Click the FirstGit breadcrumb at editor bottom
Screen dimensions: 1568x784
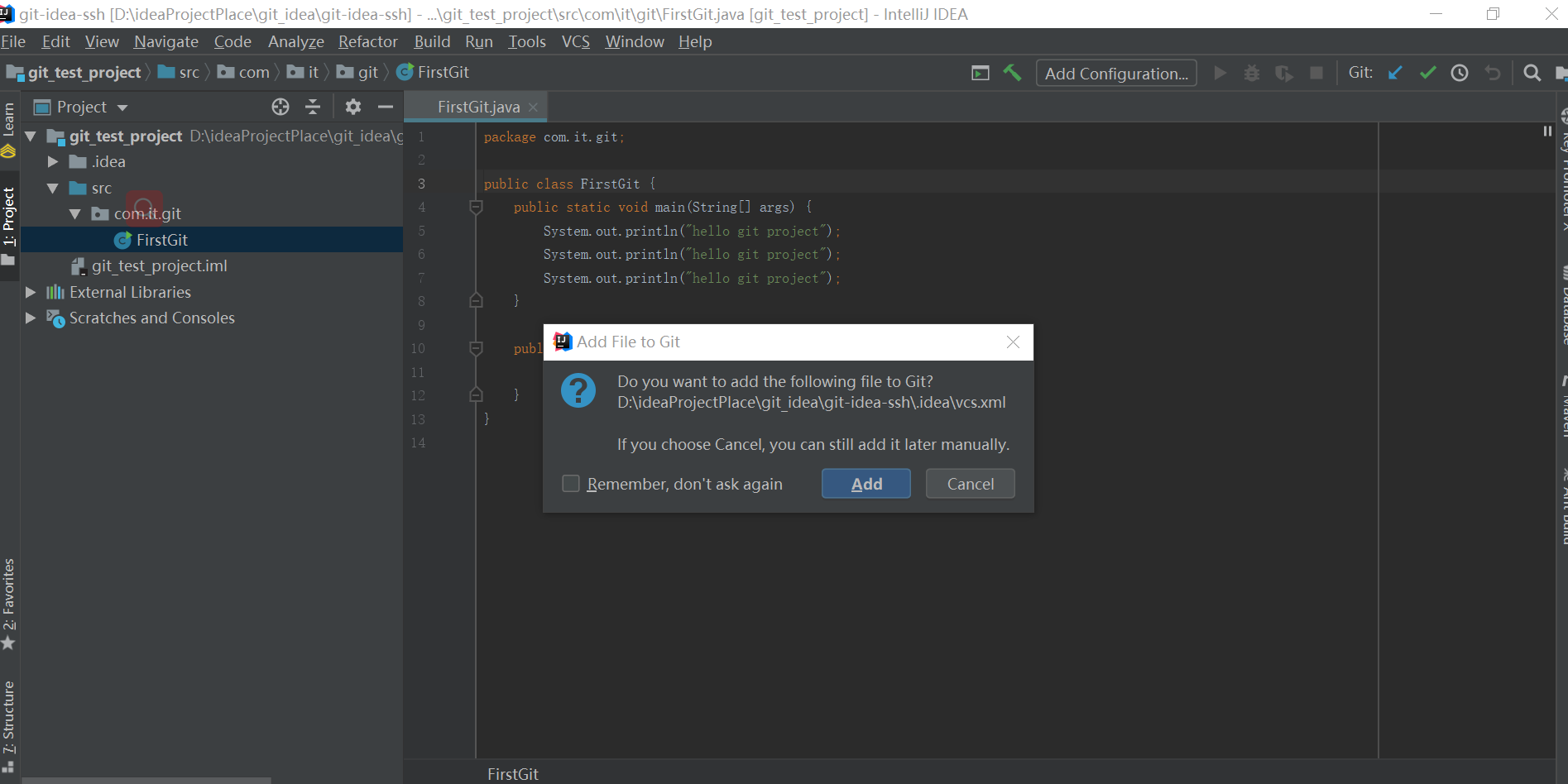tap(513, 773)
